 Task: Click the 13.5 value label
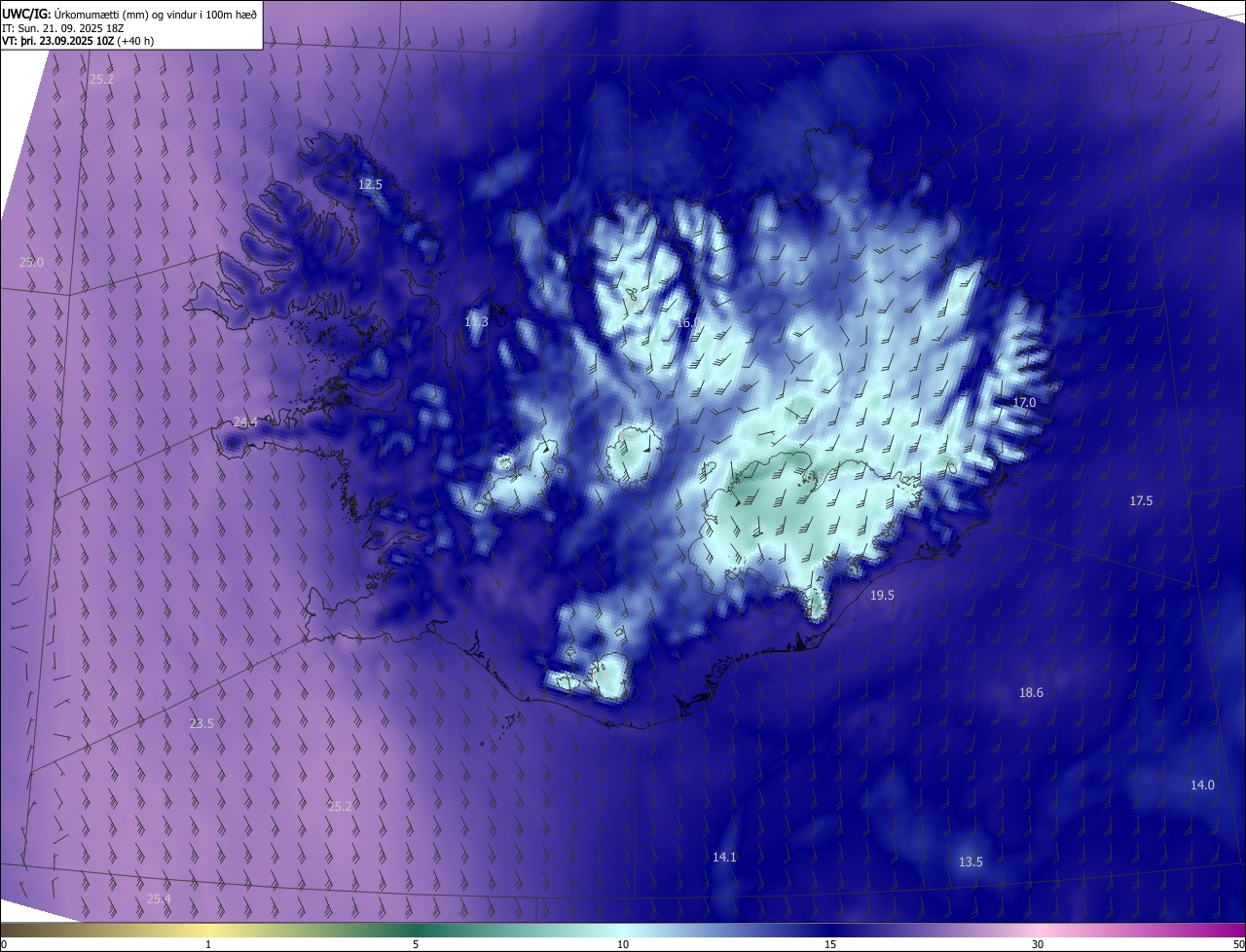tap(971, 861)
